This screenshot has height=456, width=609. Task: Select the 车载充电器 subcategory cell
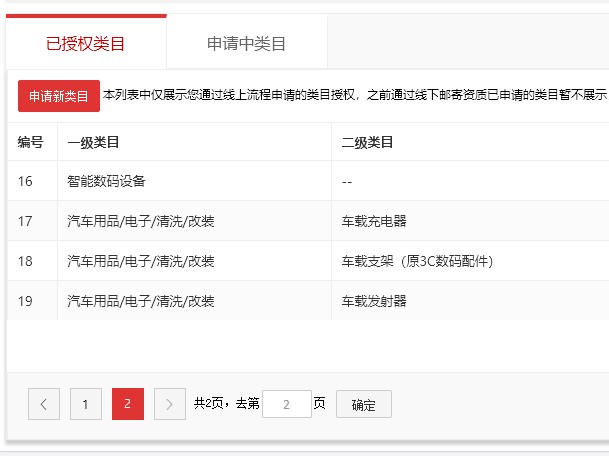pos(470,221)
